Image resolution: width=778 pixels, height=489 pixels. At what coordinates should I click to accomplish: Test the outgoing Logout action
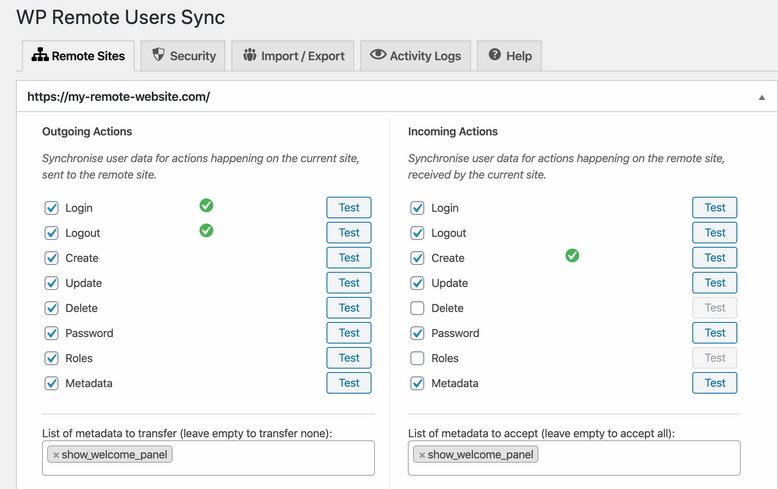point(349,233)
